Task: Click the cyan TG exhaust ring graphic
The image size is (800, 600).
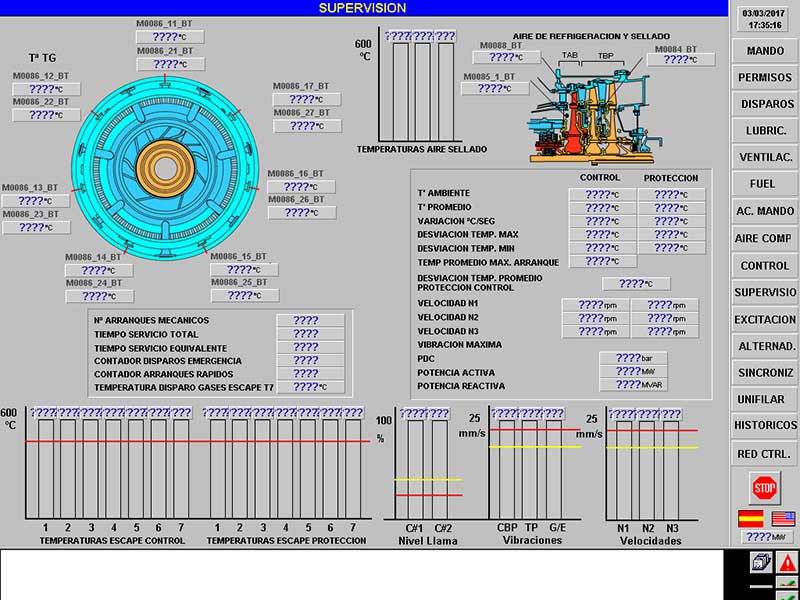Action: click(165, 168)
